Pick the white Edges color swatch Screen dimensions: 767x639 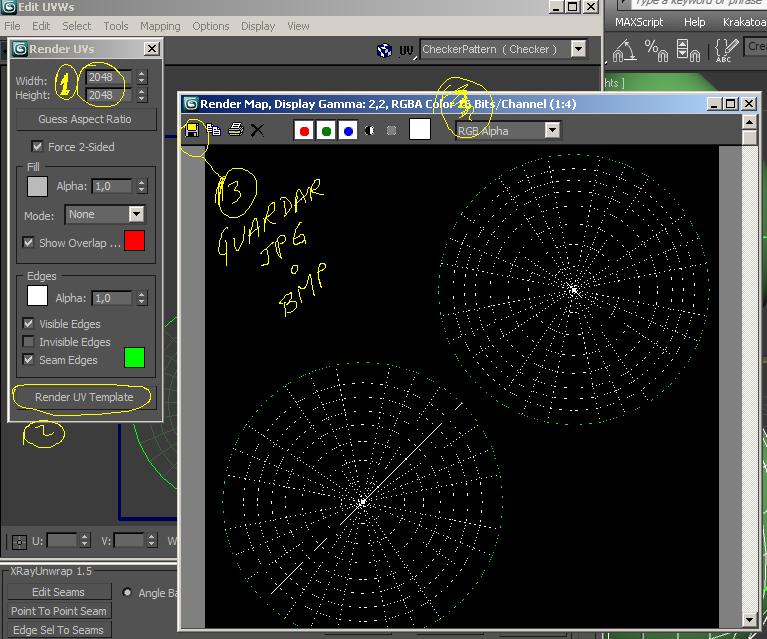37,296
